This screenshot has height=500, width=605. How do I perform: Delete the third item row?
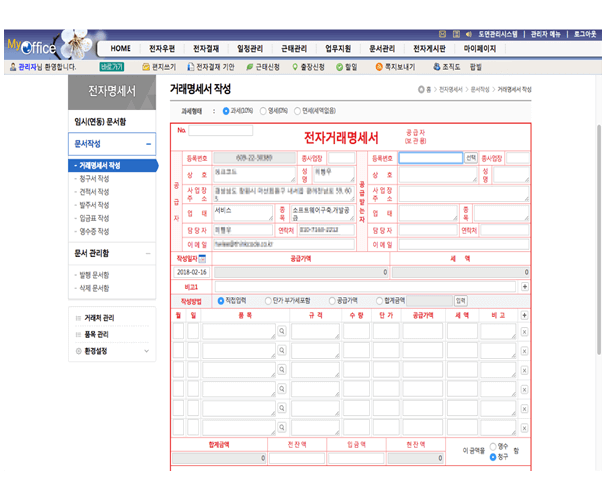[x=524, y=370]
